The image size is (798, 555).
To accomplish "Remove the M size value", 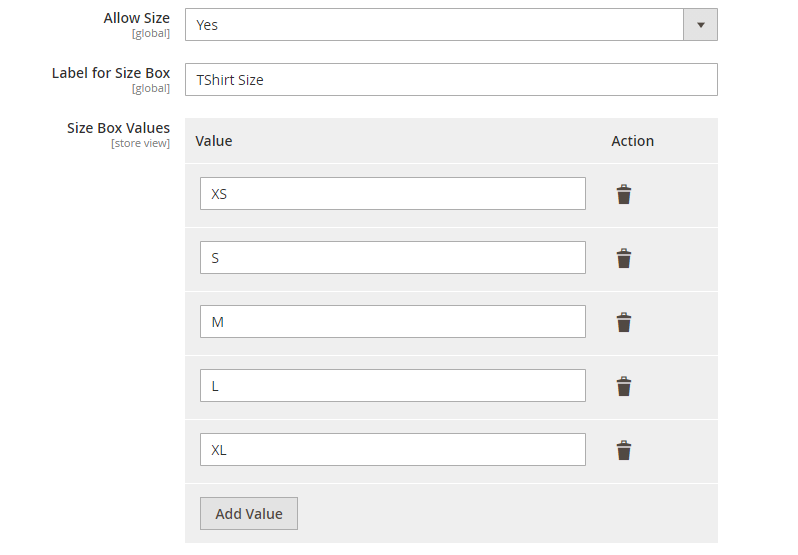I will pos(623,322).
